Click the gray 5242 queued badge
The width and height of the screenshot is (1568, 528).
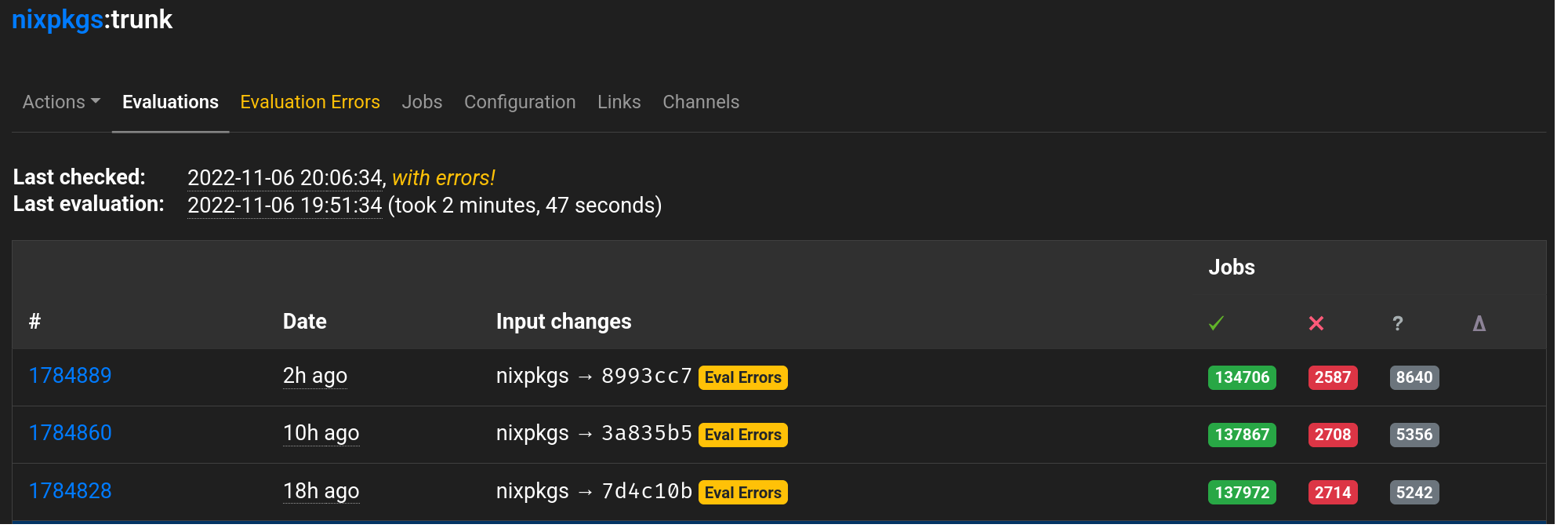click(1414, 493)
